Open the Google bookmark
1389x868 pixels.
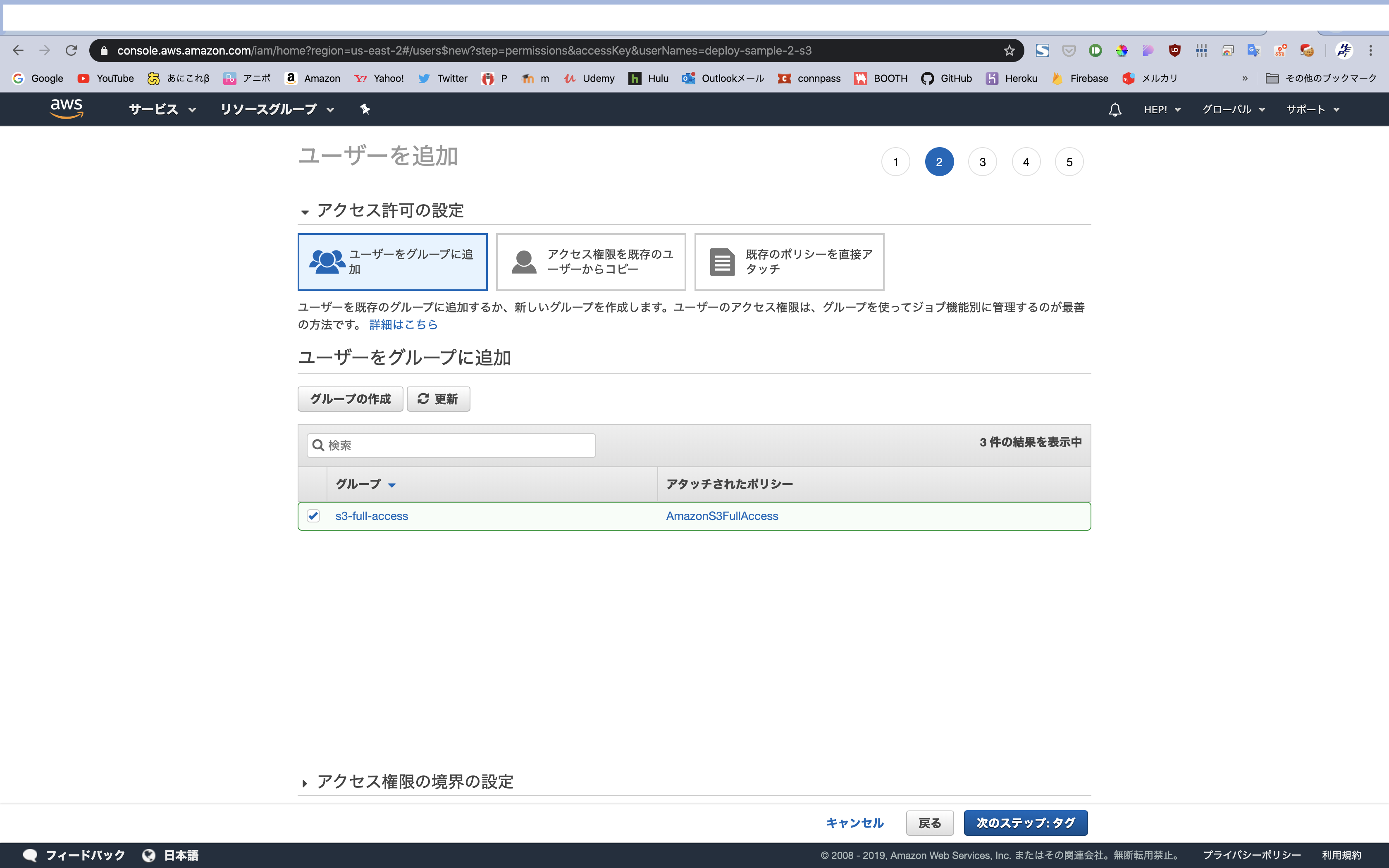pyautogui.click(x=38, y=78)
